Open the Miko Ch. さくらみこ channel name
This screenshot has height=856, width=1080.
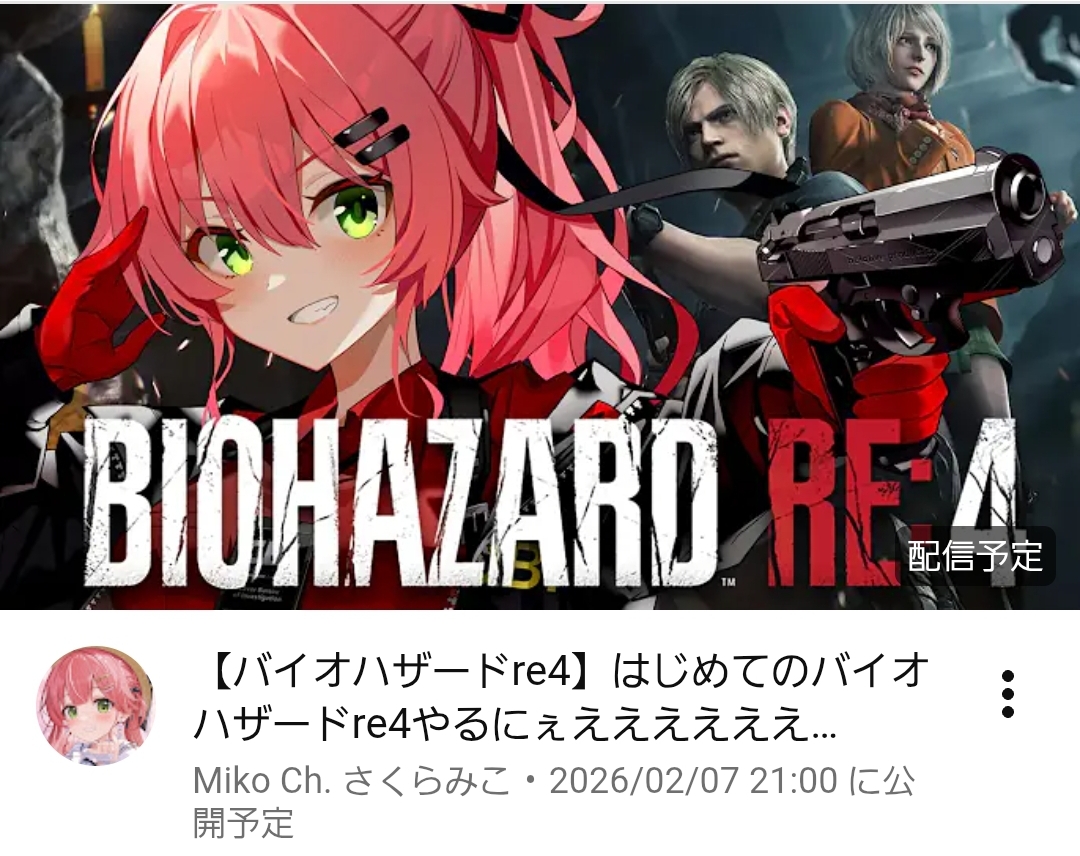tap(353, 781)
